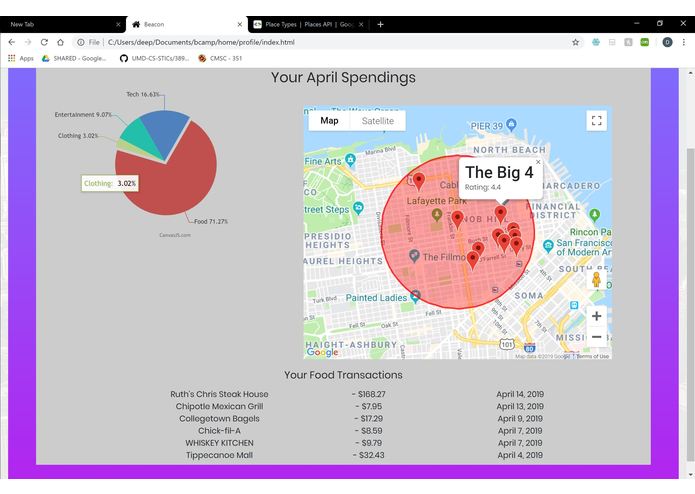Click the browser forward arrow
695x494 pixels.
coord(28,42)
